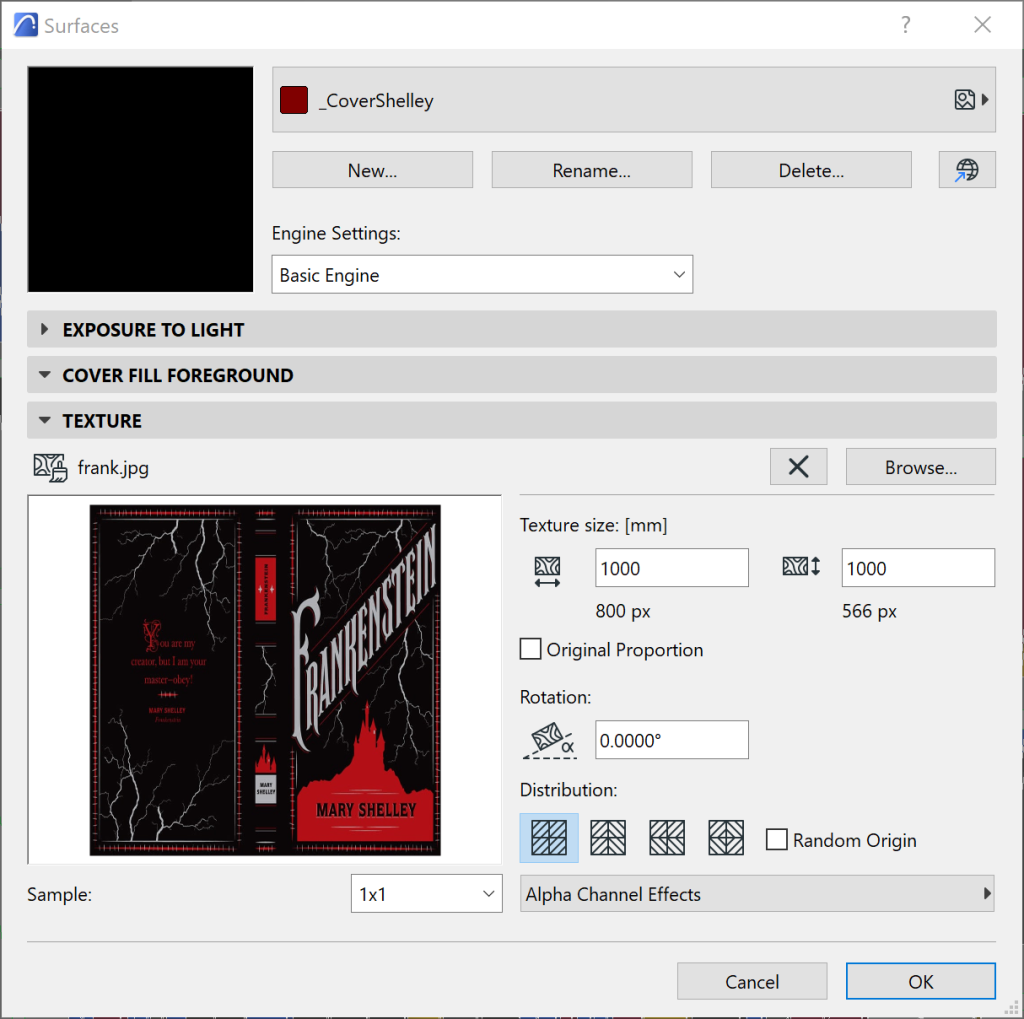Click the Rename... button
Image resolution: width=1024 pixels, height=1019 pixels.
pyautogui.click(x=592, y=170)
